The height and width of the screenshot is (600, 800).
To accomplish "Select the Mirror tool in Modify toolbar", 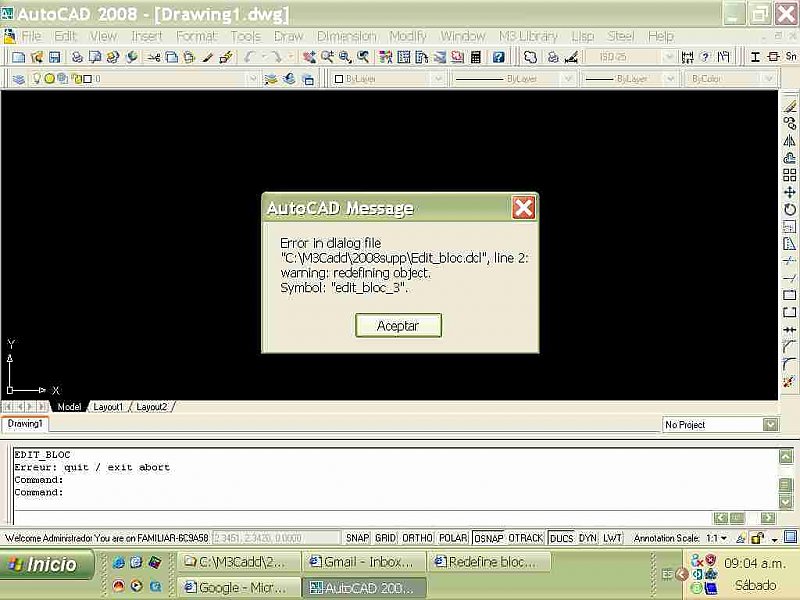I will tap(789, 140).
